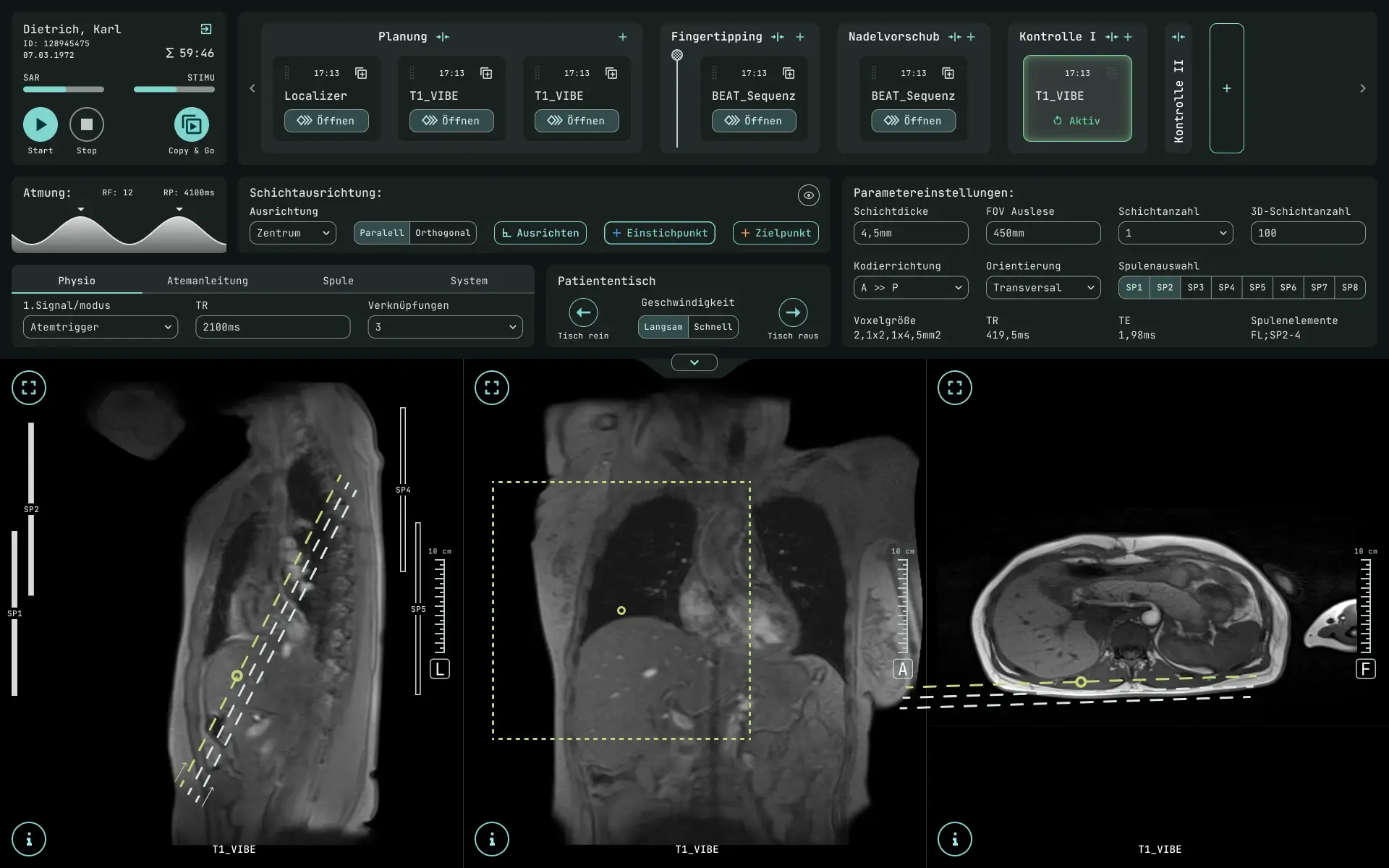The height and width of the screenshot is (868, 1389).
Task: Click the Copy & Go icon
Action: (191, 124)
